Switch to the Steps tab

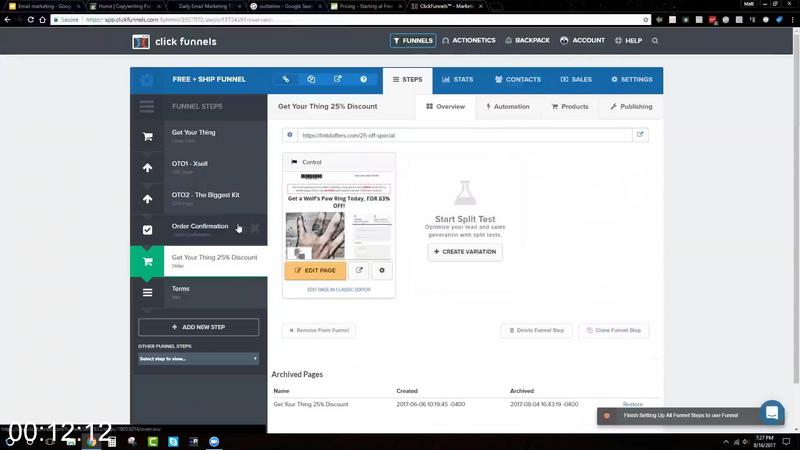[x=407, y=80]
